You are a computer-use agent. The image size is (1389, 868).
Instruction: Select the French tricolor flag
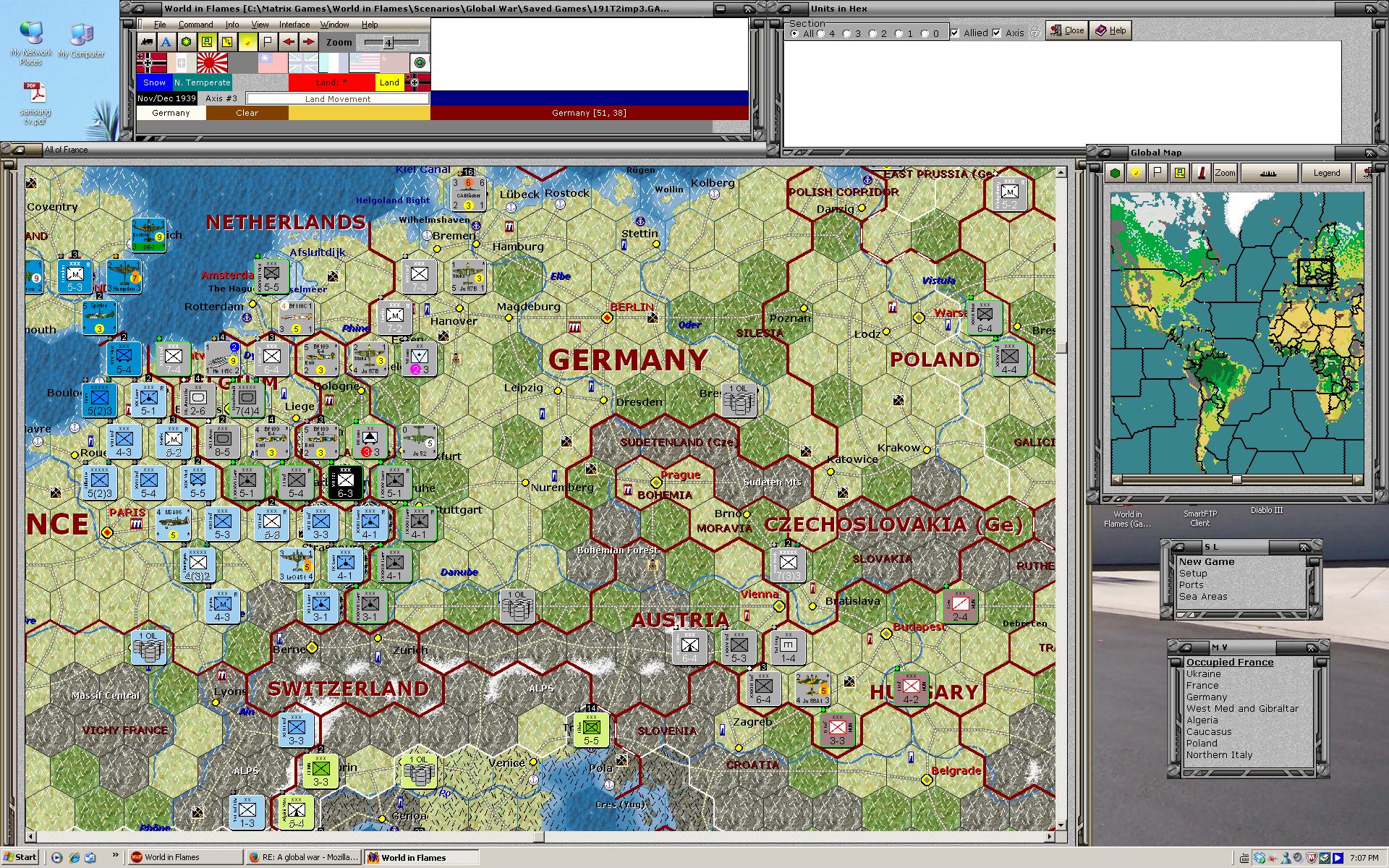(334, 63)
